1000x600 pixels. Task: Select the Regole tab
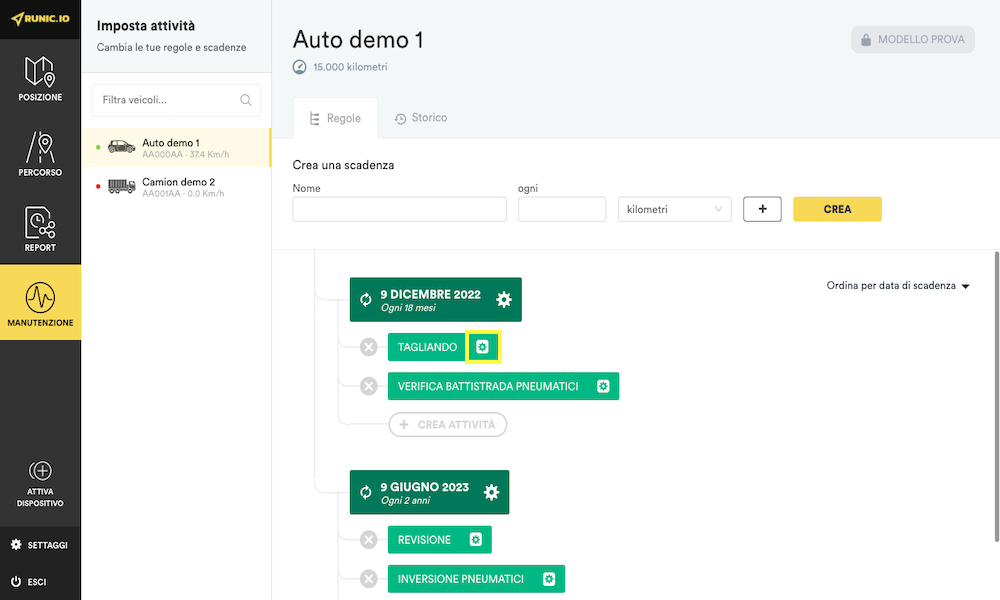(x=335, y=119)
